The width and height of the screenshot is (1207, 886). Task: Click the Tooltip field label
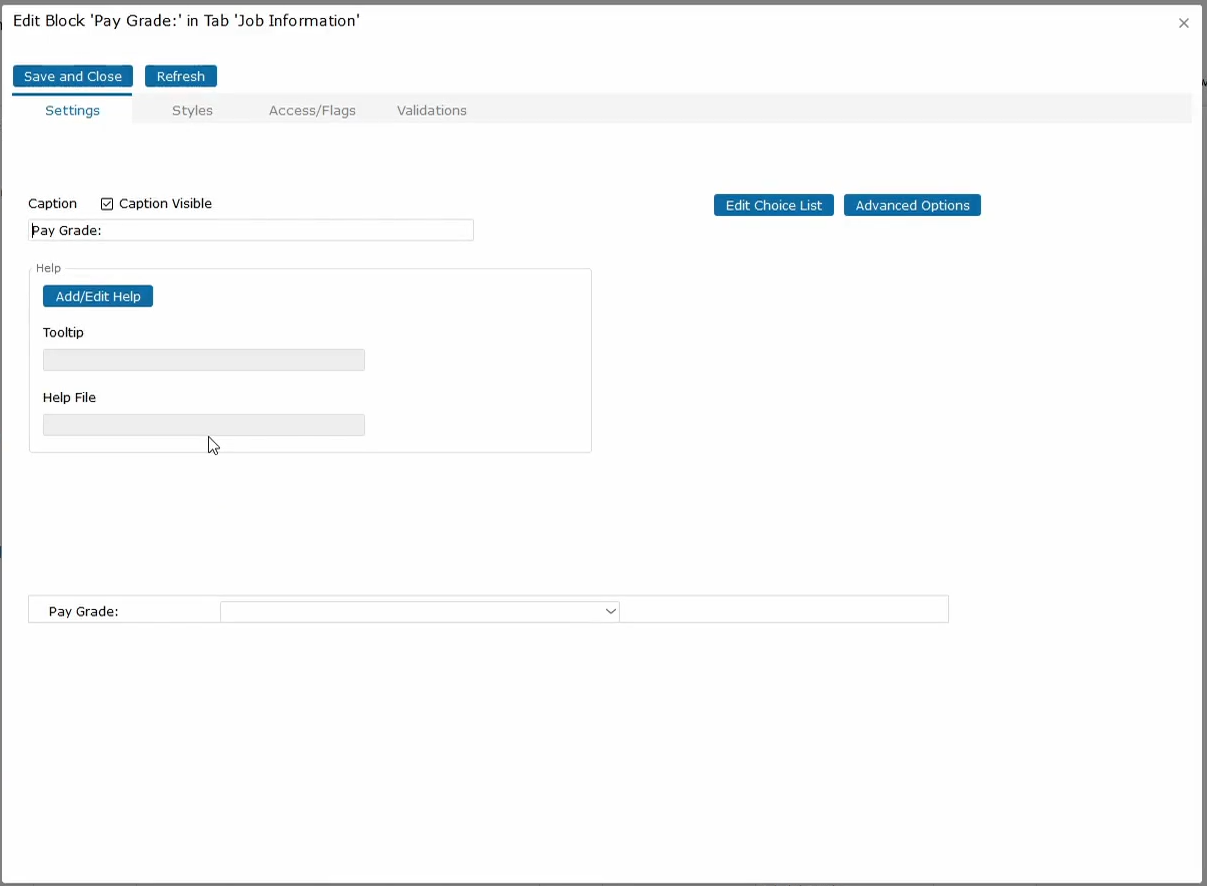[63, 333]
